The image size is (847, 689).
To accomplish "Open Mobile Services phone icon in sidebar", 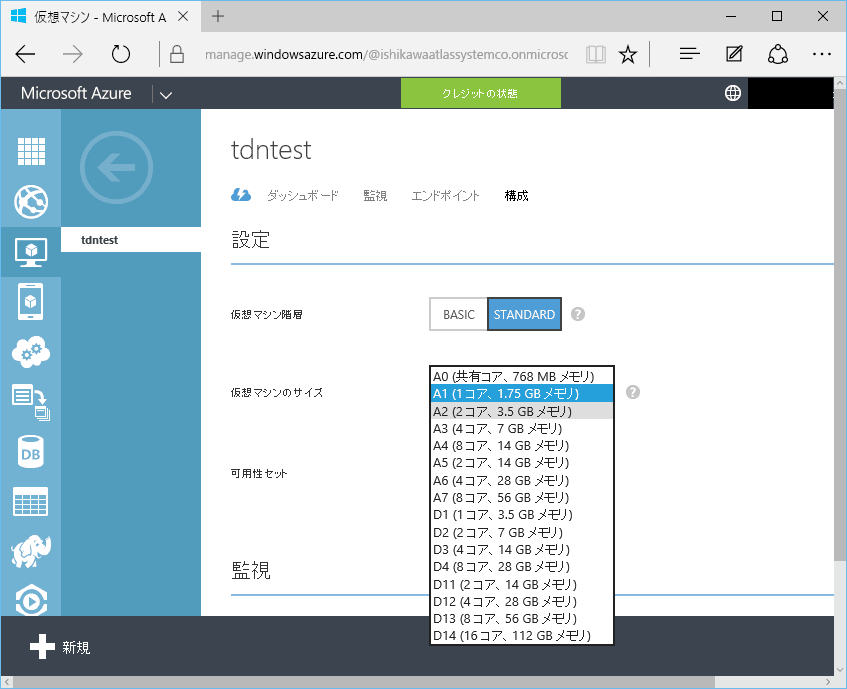I will (x=31, y=302).
